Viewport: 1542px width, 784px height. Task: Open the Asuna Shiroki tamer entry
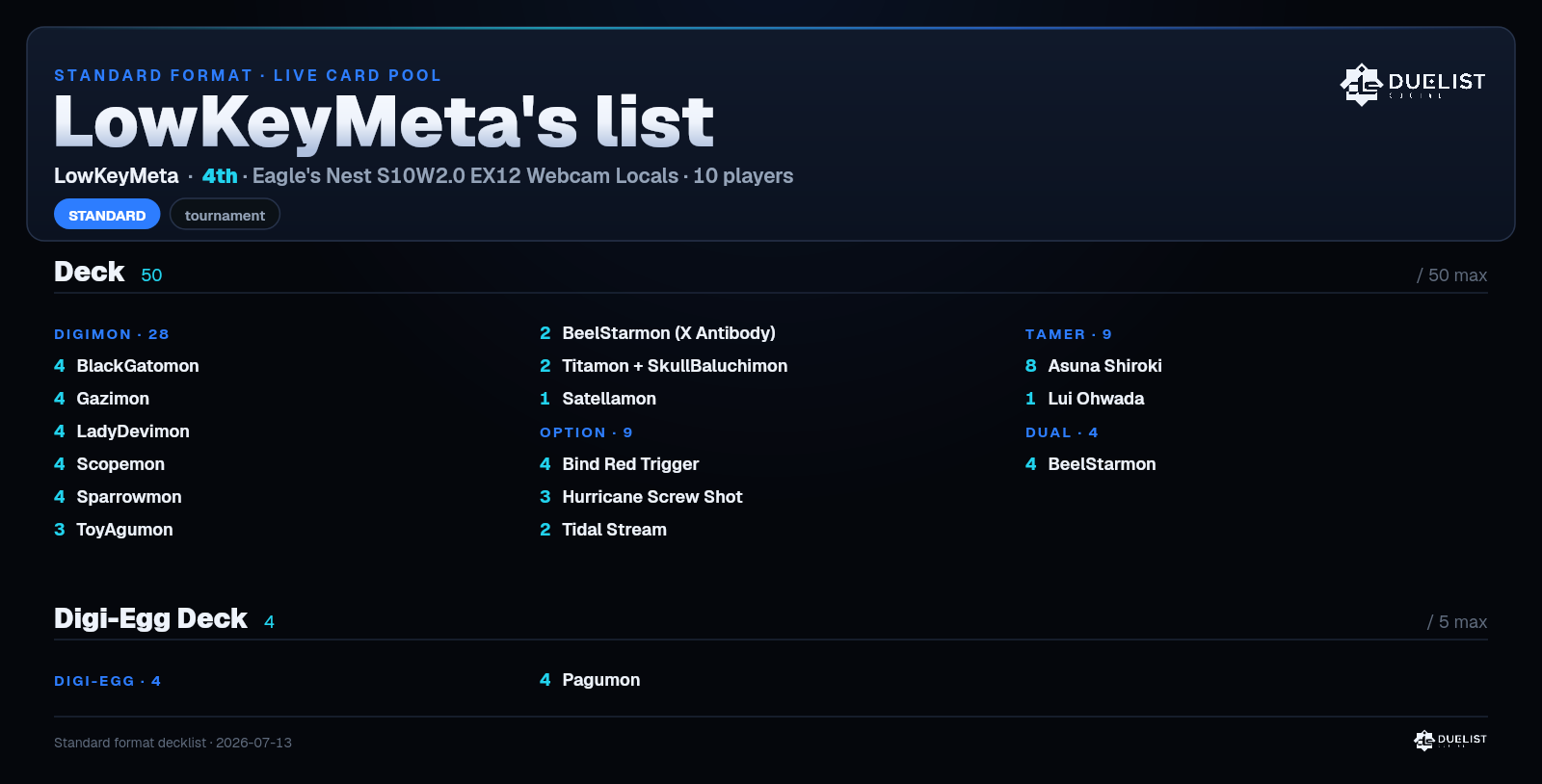(x=1094, y=366)
